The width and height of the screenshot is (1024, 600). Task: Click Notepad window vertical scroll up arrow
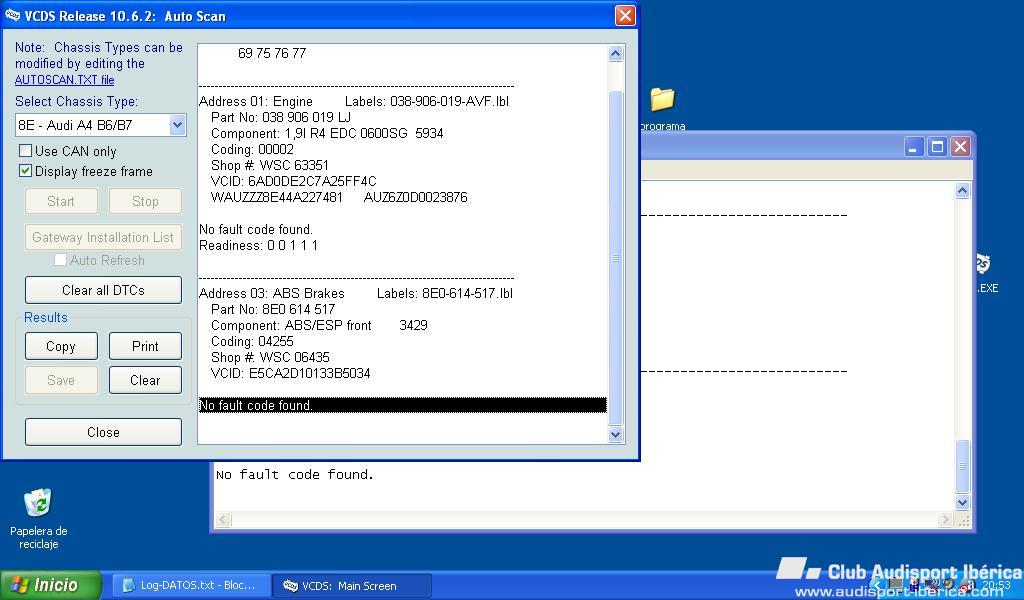click(x=963, y=191)
